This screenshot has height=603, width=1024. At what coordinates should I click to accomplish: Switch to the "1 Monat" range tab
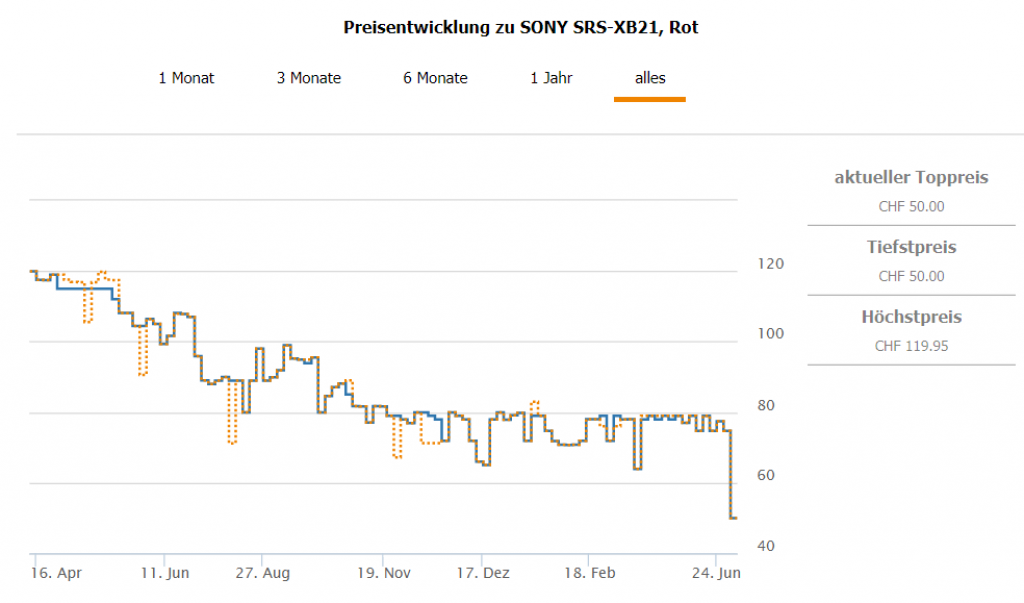[x=186, y=78]
